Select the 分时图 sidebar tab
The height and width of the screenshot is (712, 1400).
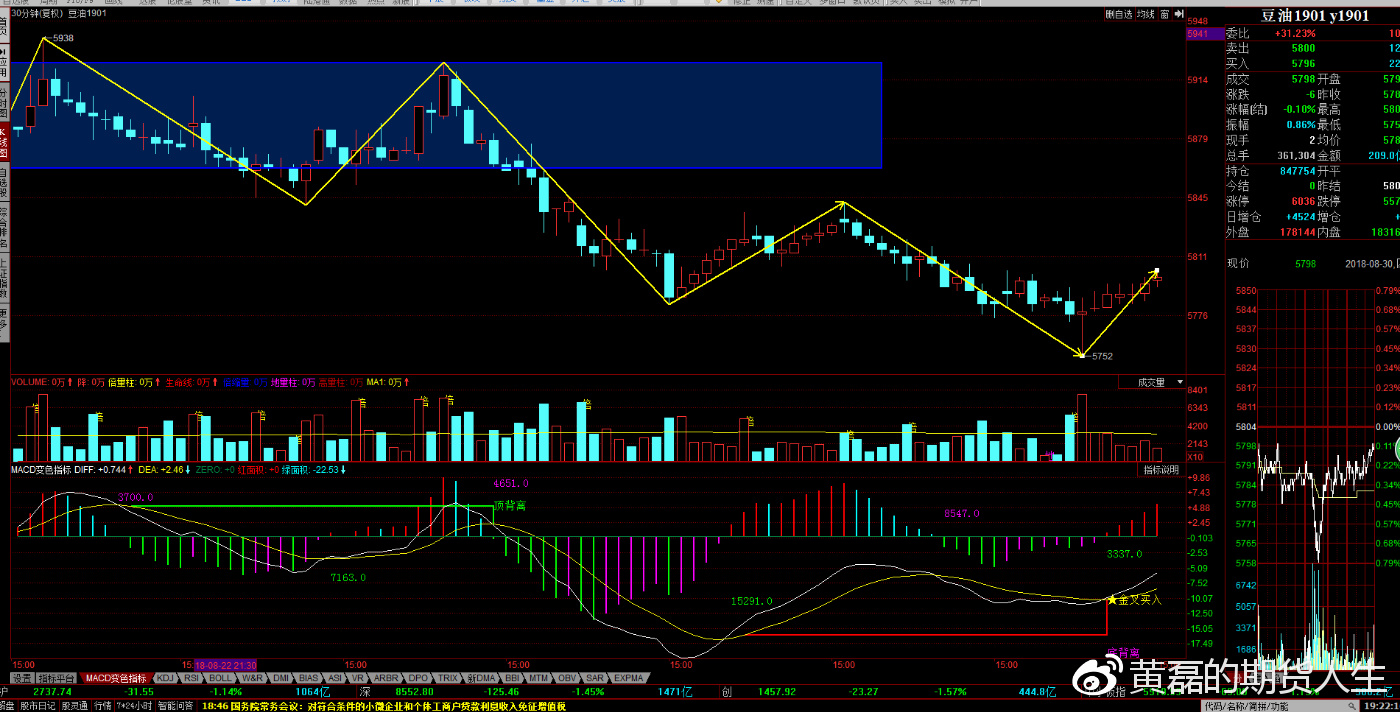(4, 103)
